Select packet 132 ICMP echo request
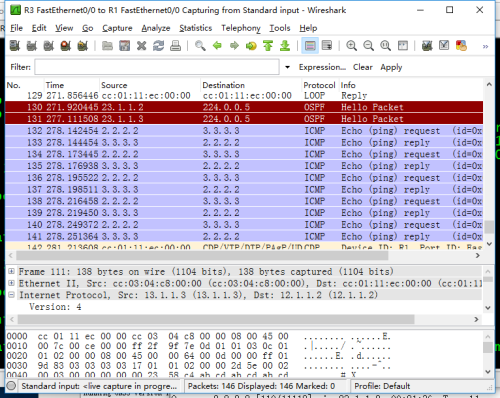Screen dimensions: 500x398 tap(244, 130)
